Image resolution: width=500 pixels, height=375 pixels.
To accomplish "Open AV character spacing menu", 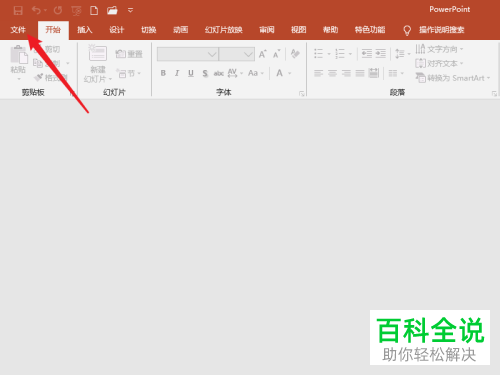I will 235,73.
